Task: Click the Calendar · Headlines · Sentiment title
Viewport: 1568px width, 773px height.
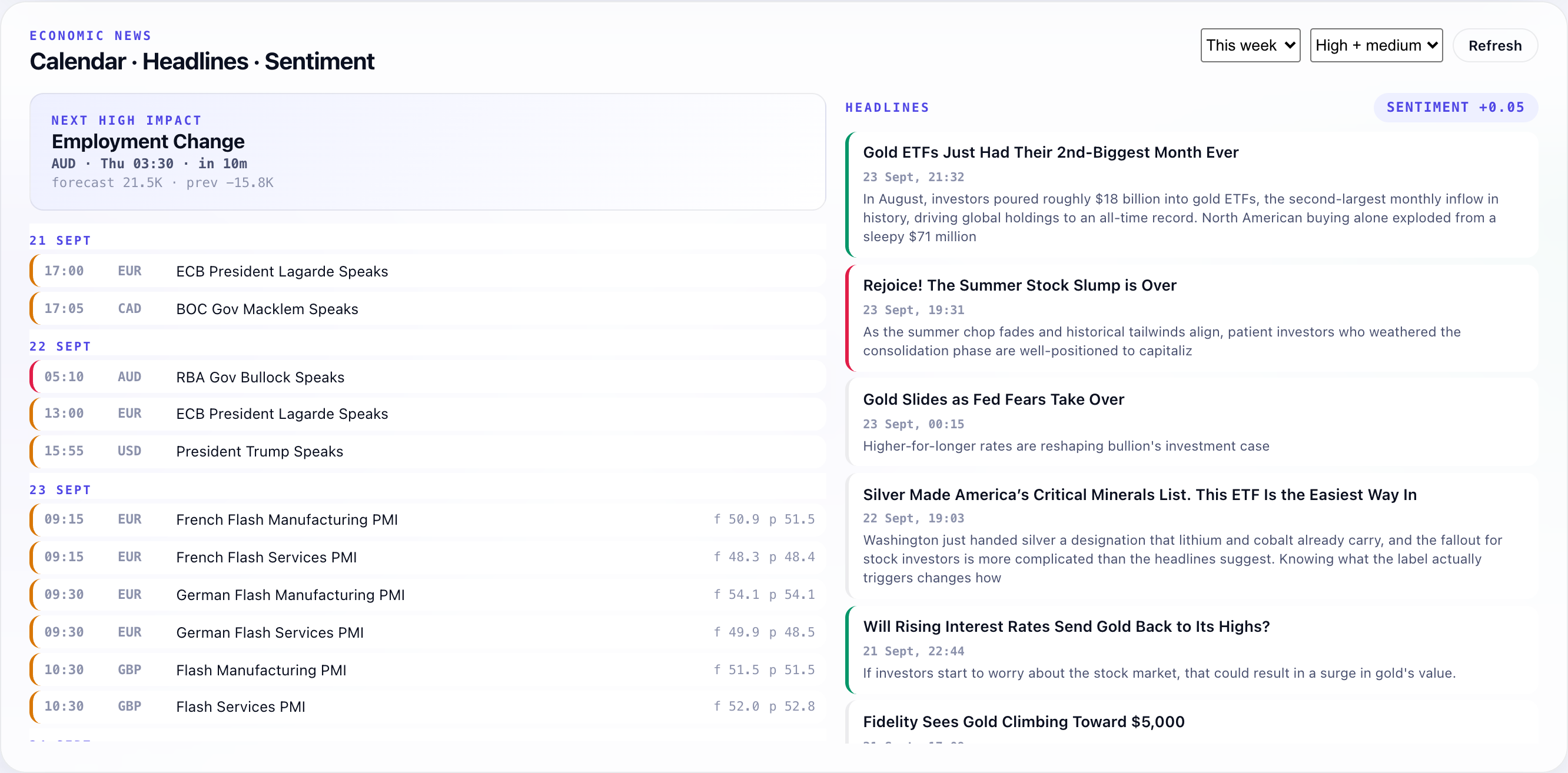Action: 202,61
